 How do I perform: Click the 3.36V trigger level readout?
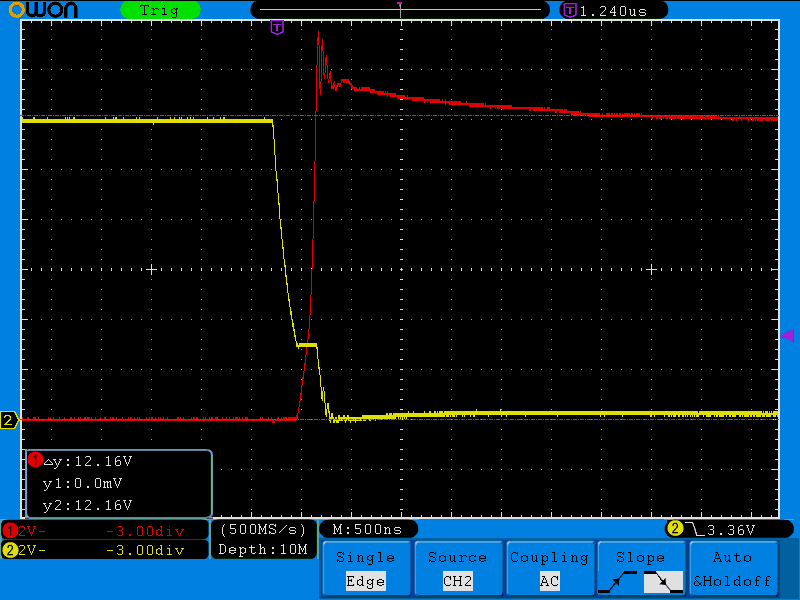731,530
